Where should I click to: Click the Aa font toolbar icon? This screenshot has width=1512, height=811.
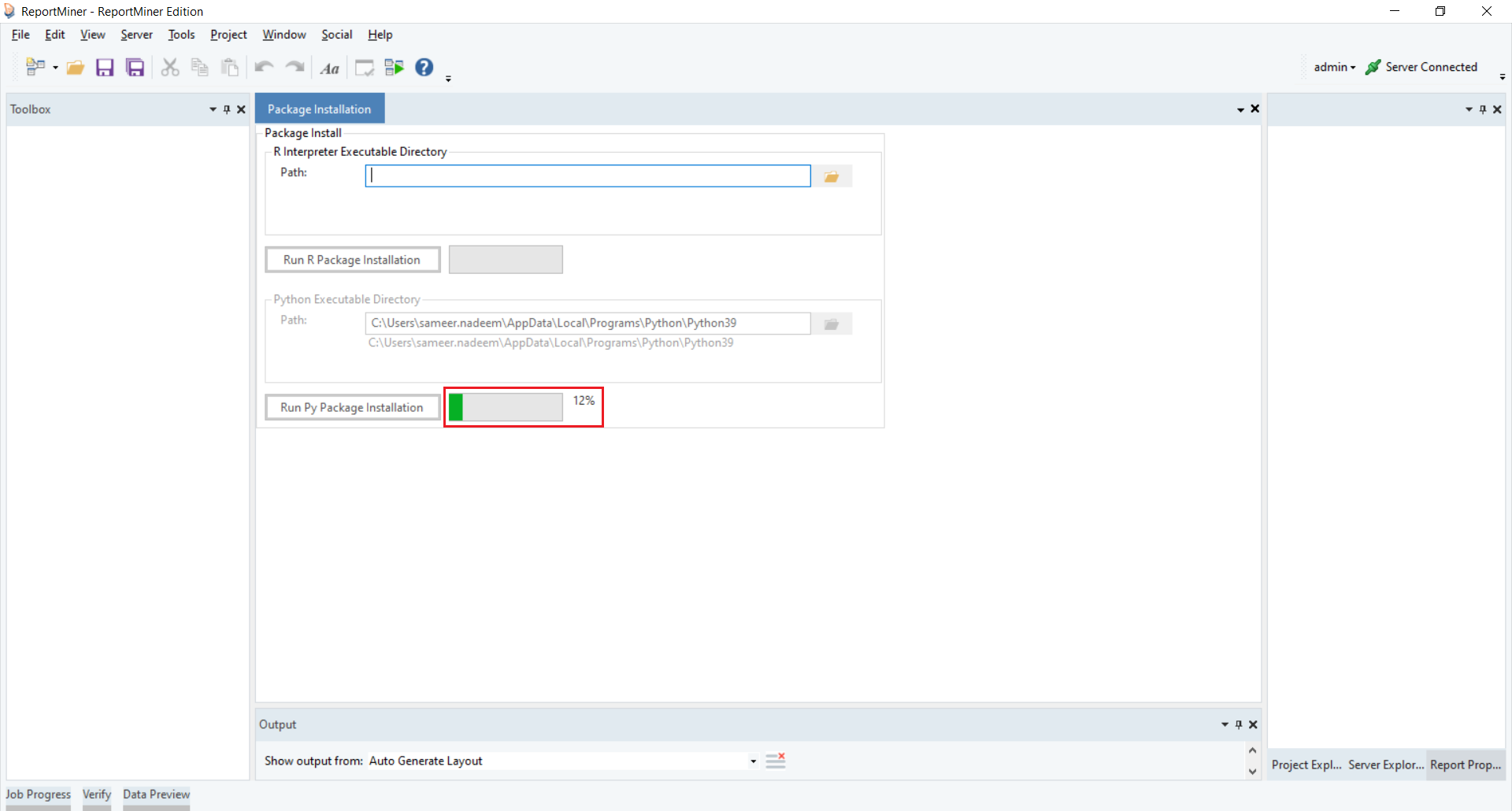tap(329, 69)
